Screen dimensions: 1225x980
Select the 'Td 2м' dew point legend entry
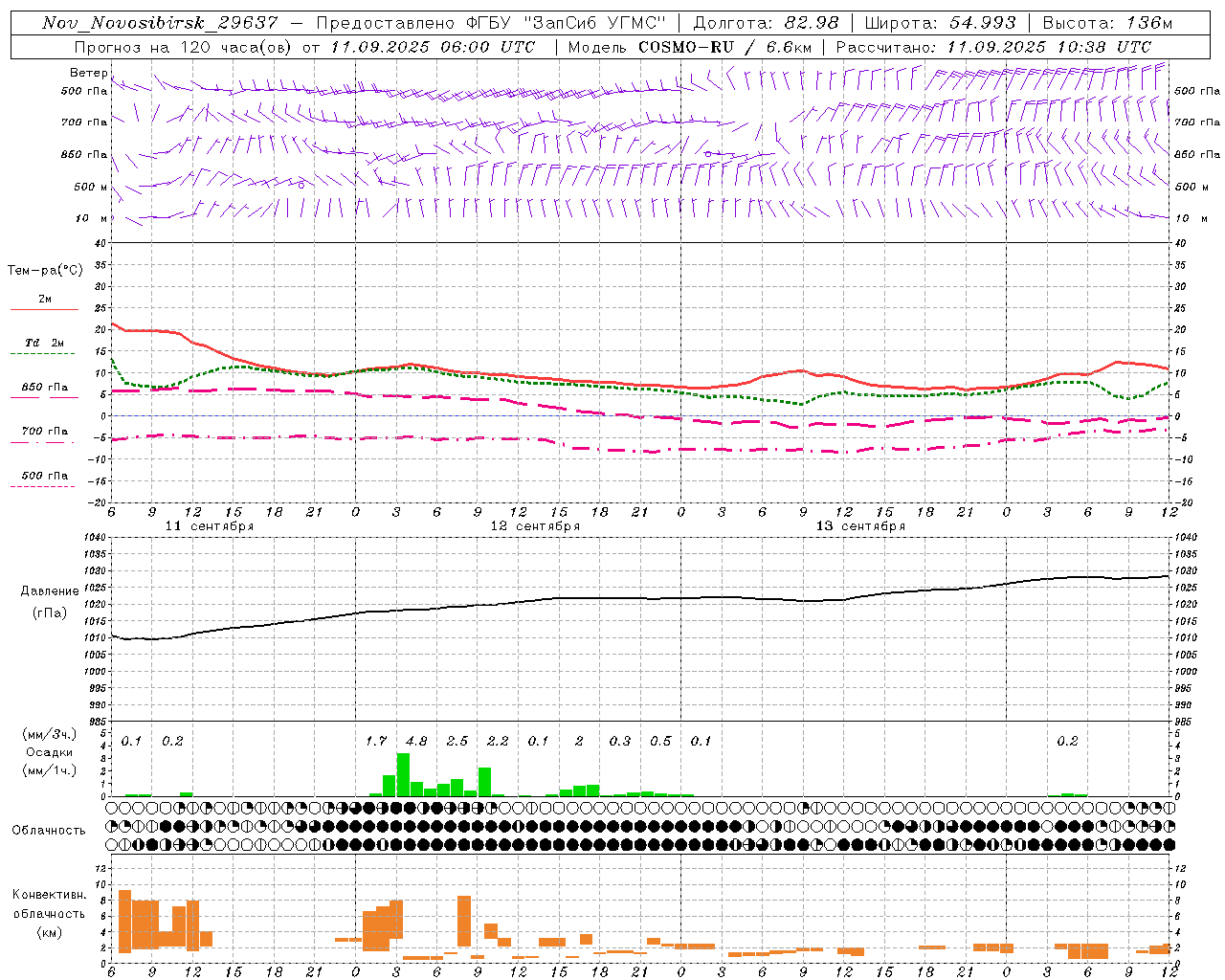45,343
